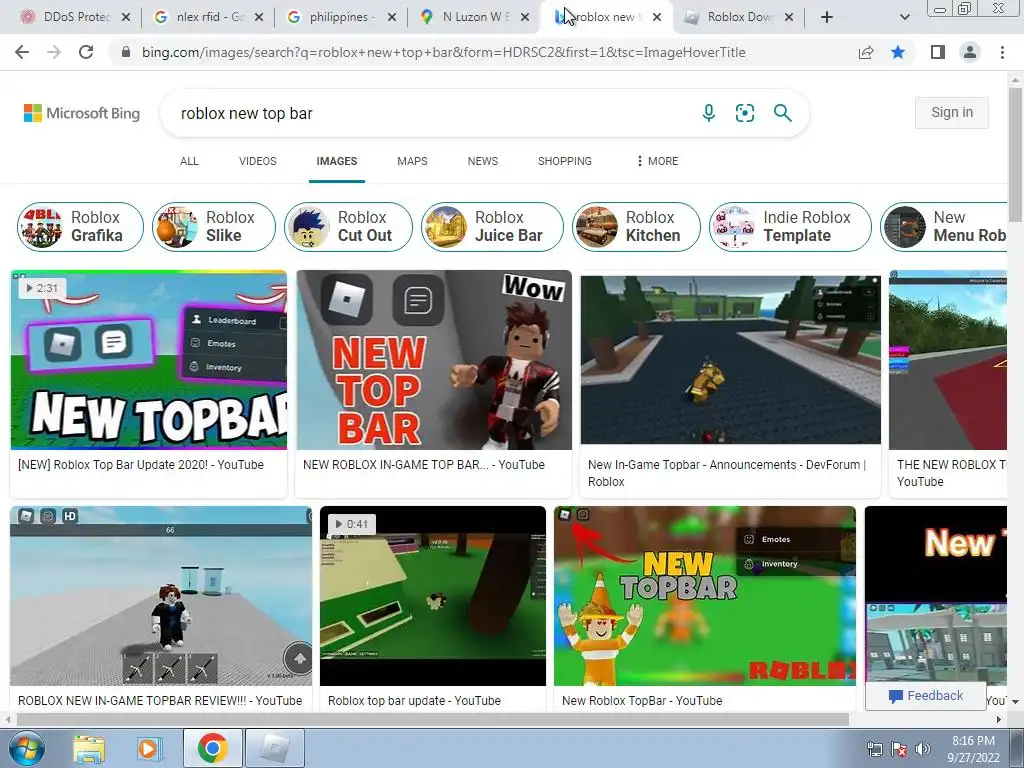
Task: Open the Chrome side panel icon
Action: coord(938,52)
